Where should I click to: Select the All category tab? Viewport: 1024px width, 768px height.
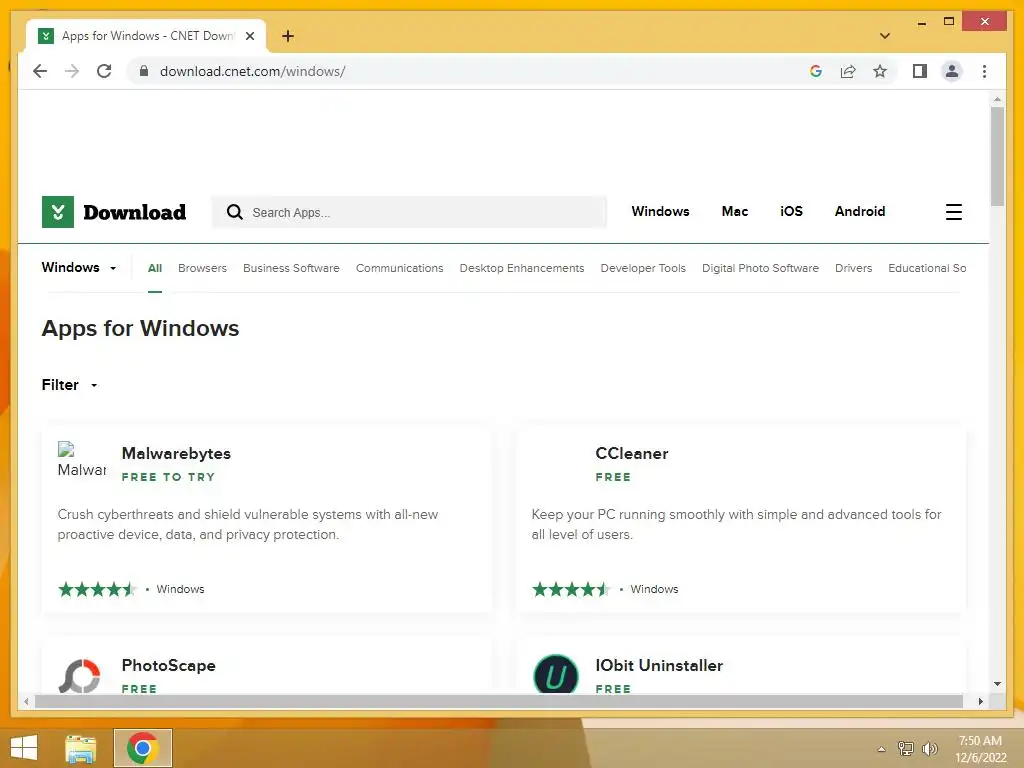155,268
